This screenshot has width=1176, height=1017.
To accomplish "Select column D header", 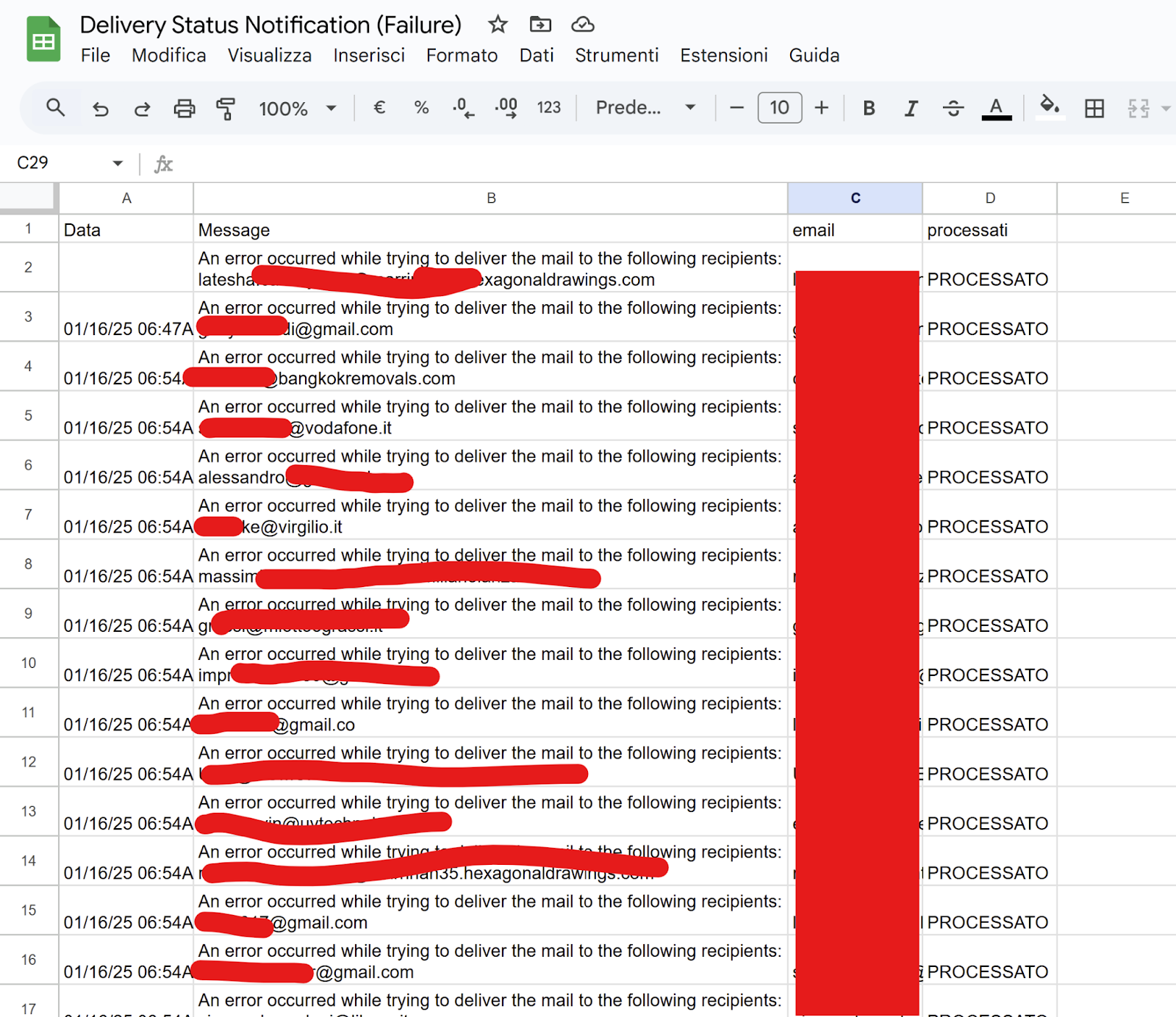I will coord(990,198).
